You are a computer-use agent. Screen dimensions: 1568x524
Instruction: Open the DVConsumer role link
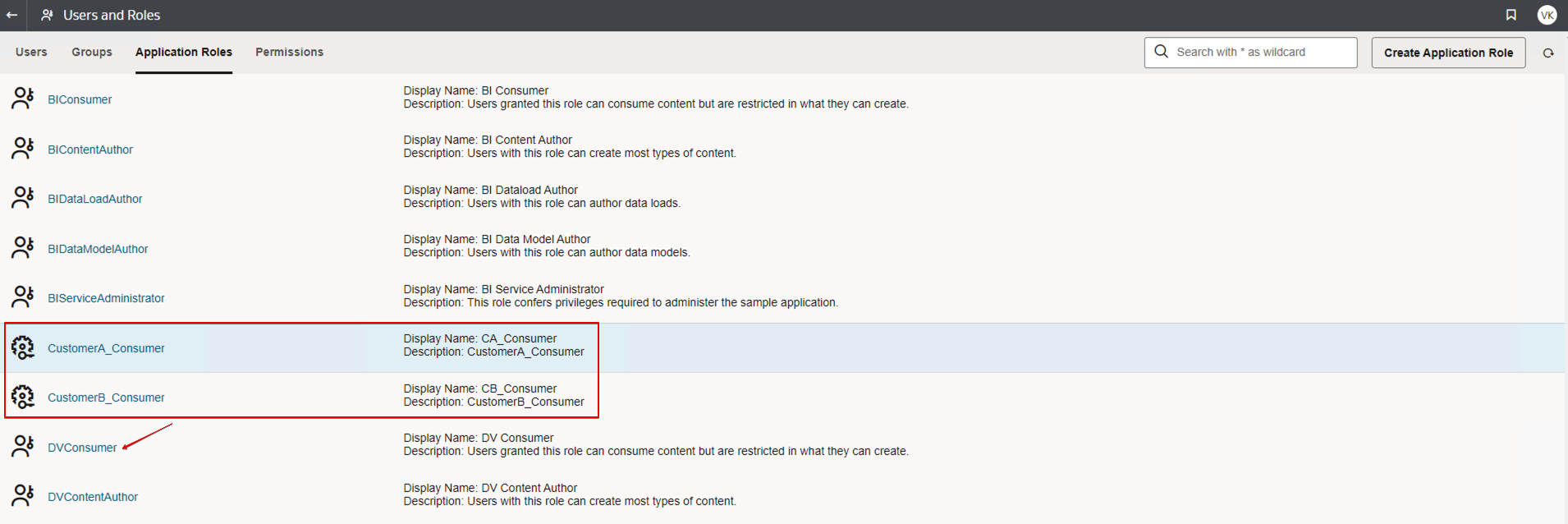82,448
